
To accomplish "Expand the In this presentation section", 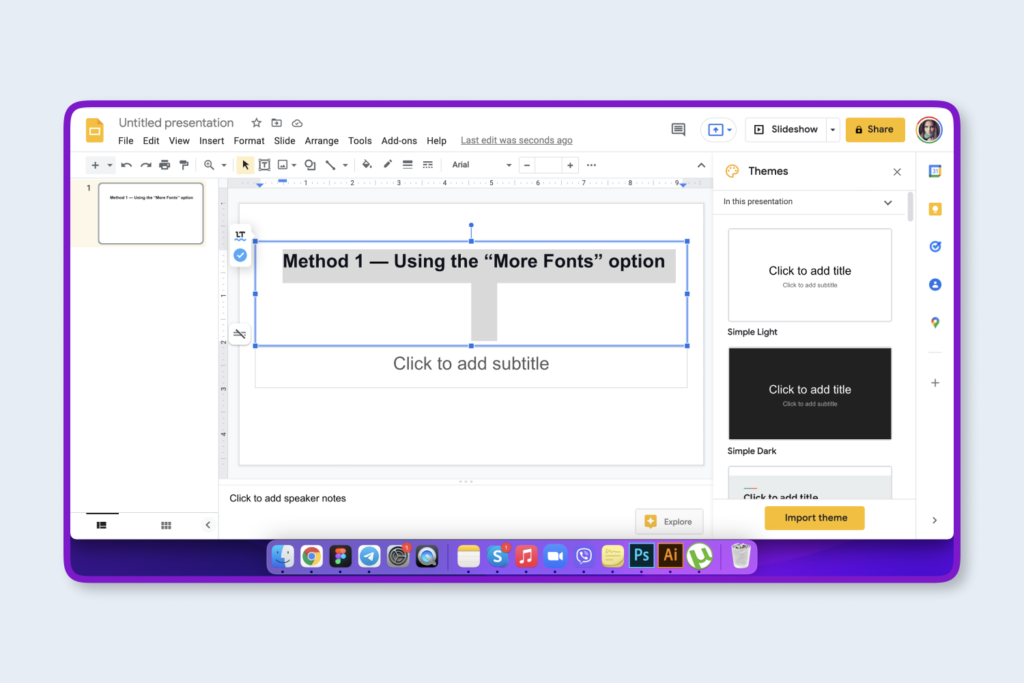I will click(888, 202).
